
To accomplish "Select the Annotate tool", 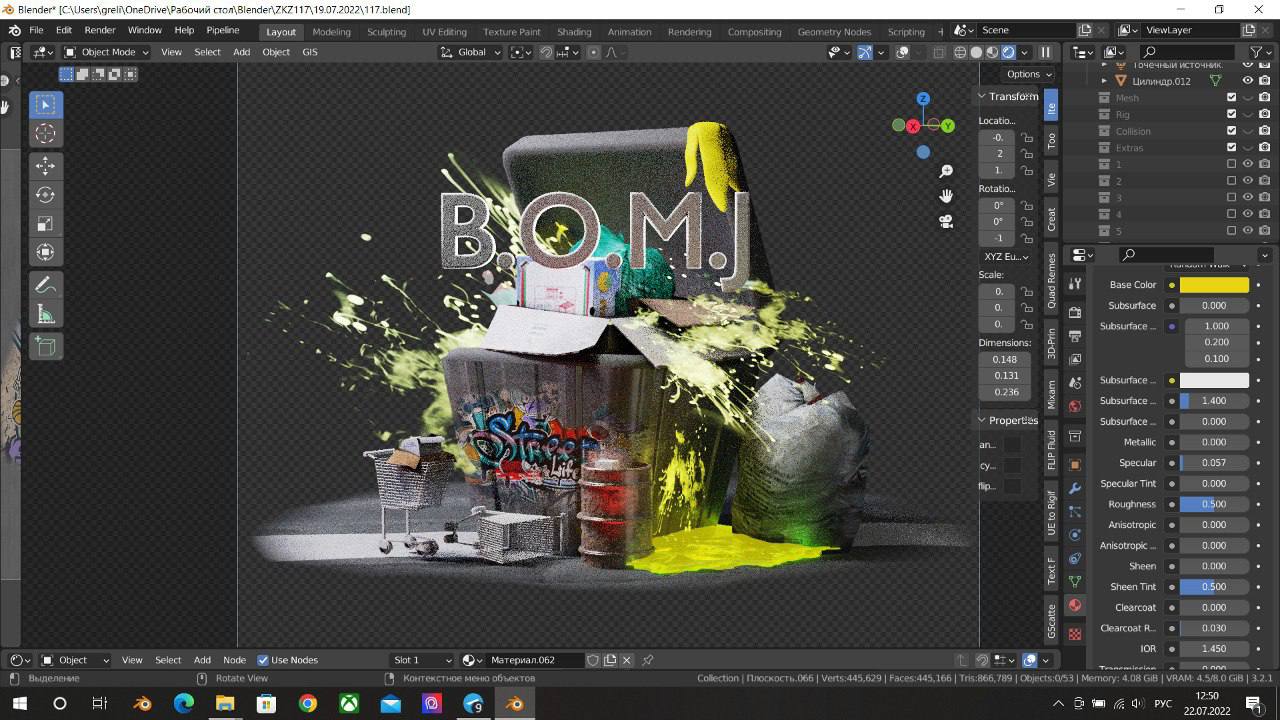I will [45, 286].
